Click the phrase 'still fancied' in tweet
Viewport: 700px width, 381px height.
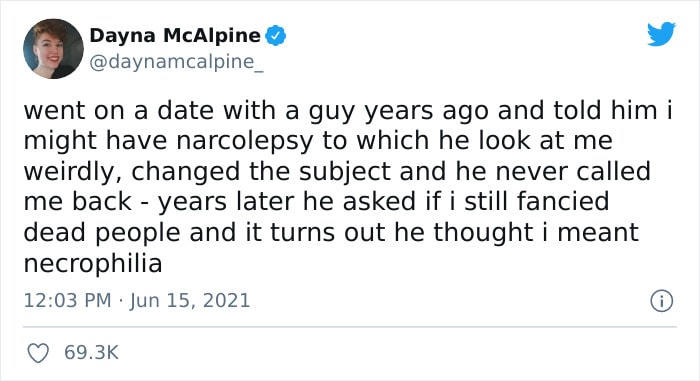point(537,201)
